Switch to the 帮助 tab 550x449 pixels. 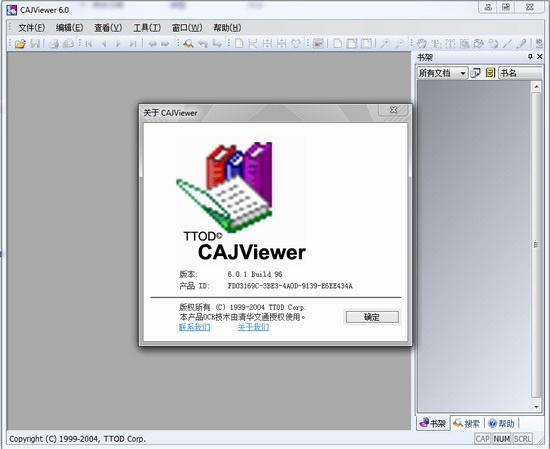click(502, 423)
